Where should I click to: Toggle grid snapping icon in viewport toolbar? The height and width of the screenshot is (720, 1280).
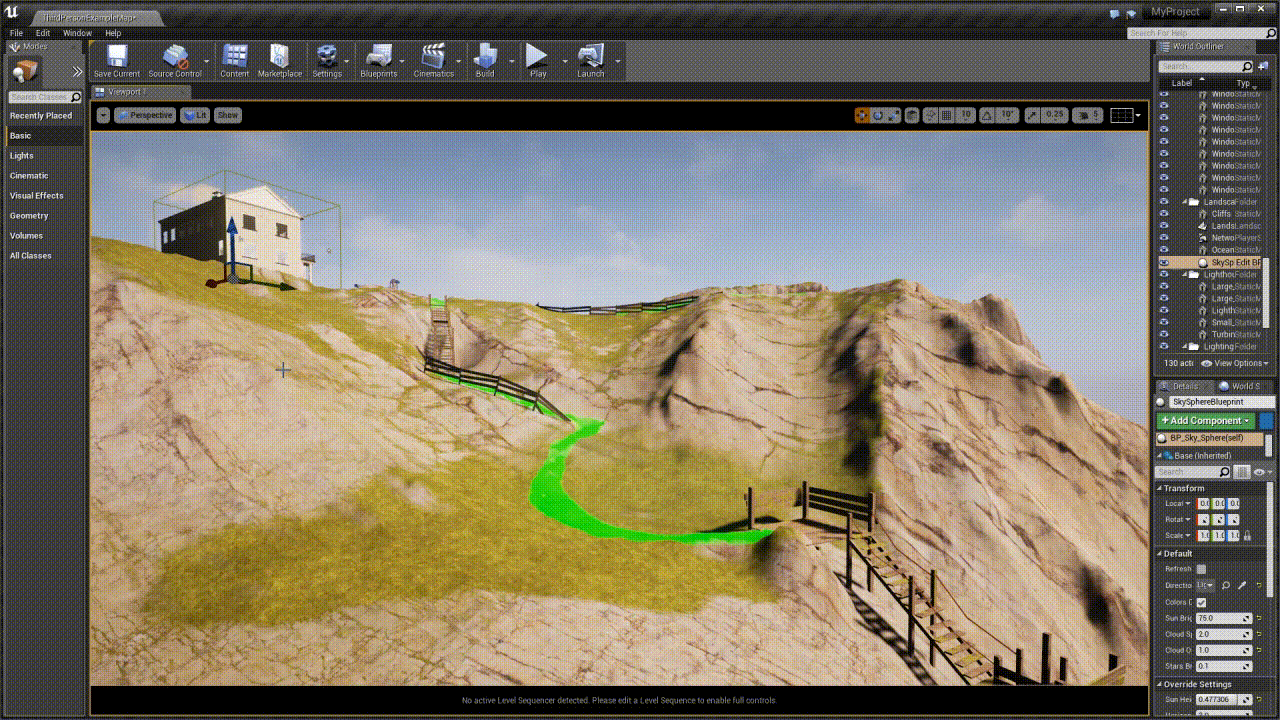coord(946,115)
